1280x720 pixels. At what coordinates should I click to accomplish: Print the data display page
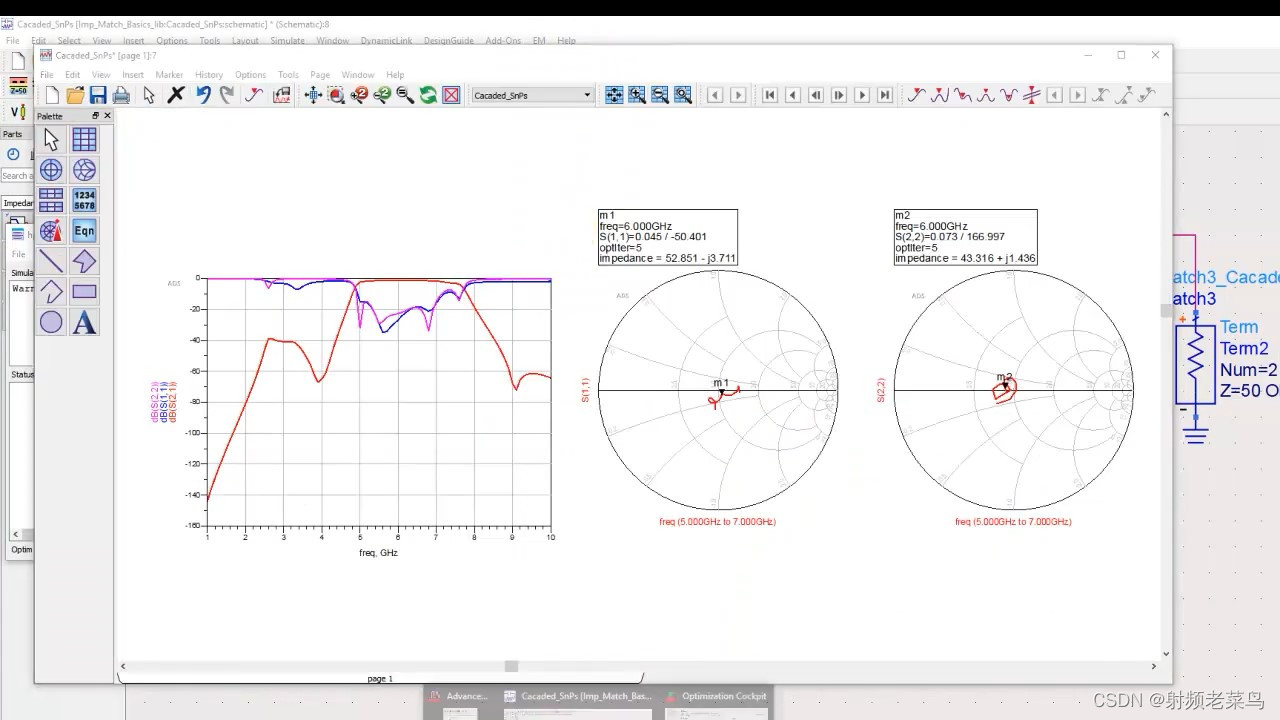[121, 95]
